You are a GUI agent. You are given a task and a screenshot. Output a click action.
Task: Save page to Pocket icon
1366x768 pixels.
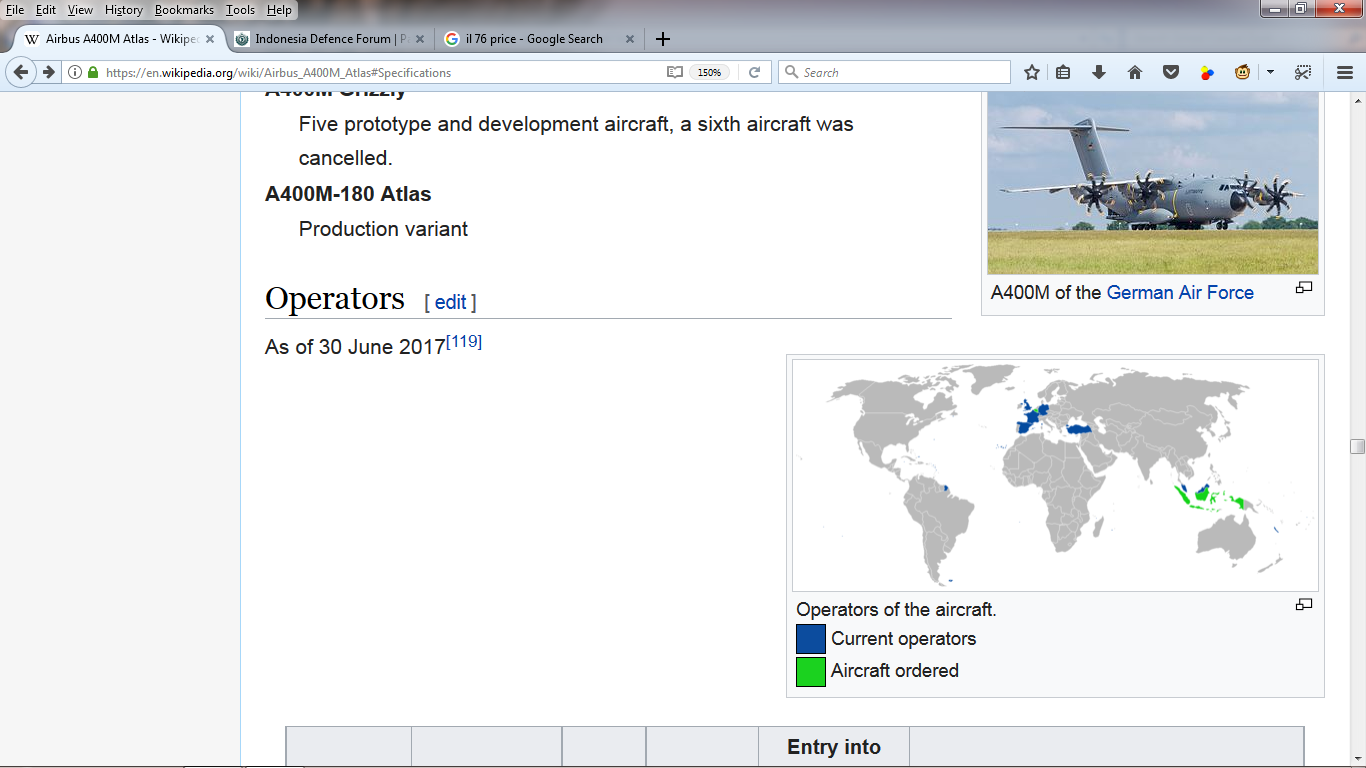[1170, 72]
